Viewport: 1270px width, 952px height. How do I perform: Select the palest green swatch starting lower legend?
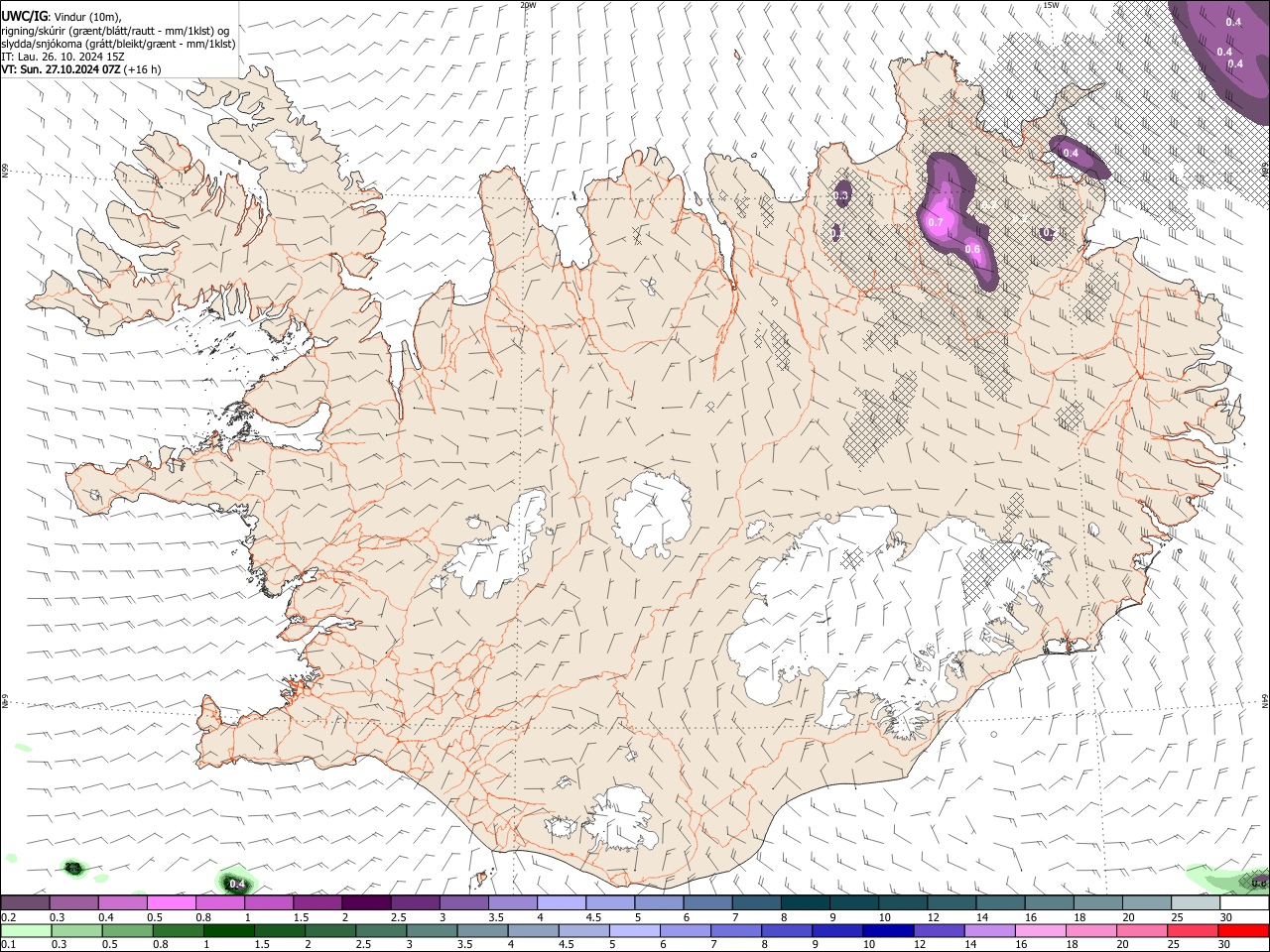point(25,930)
